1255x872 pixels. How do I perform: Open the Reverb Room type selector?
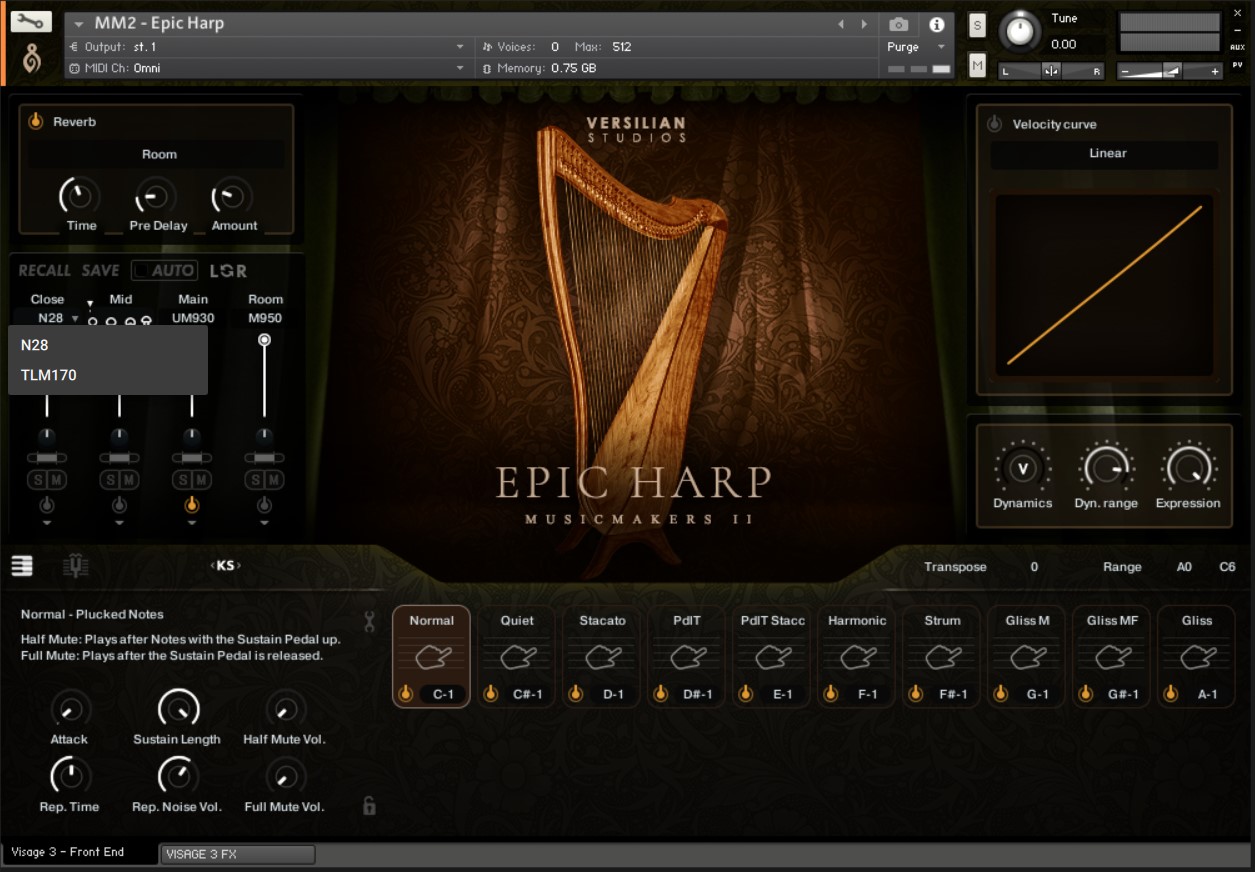[158, 154]
